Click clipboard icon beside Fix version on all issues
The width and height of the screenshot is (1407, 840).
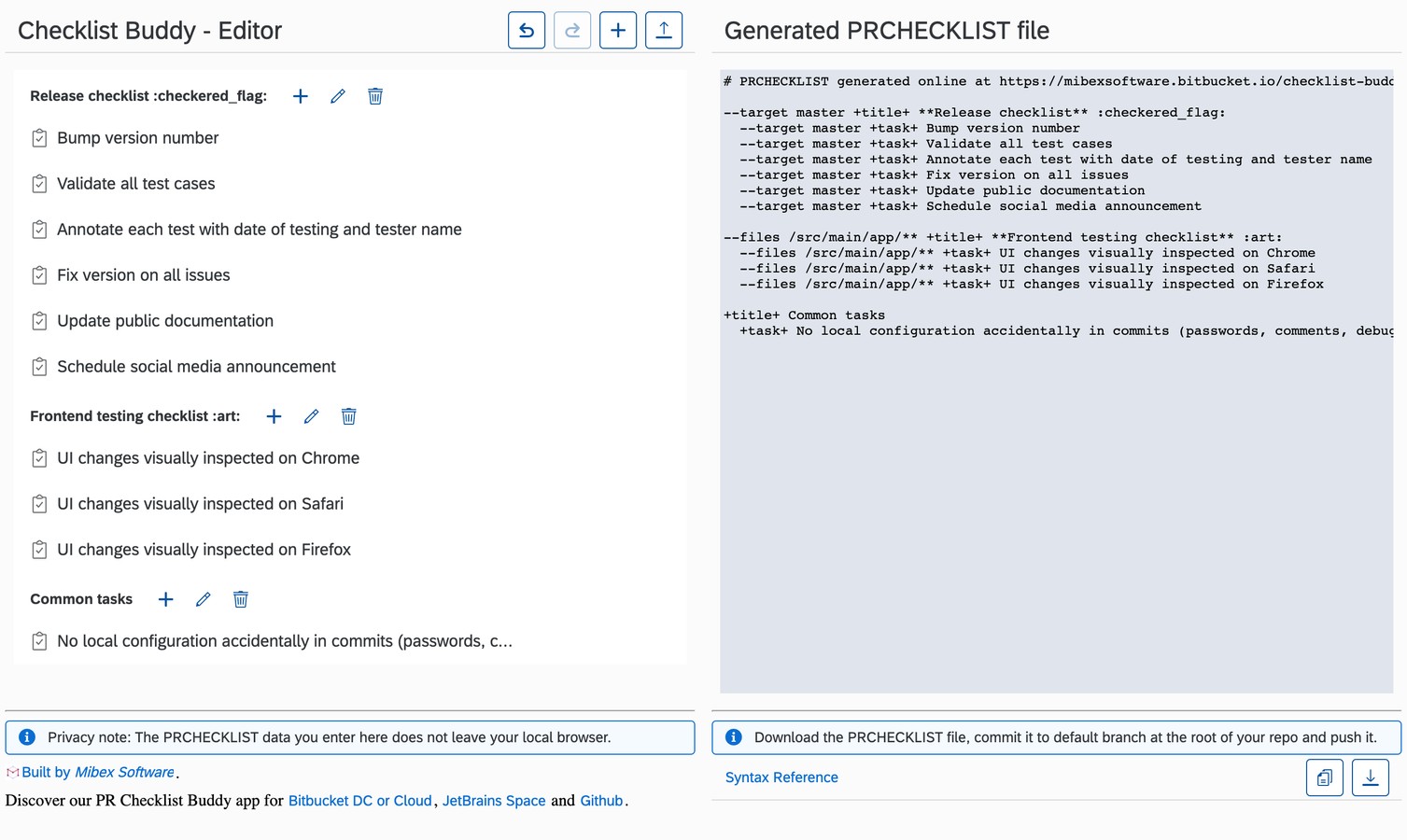tap(39, 275)
